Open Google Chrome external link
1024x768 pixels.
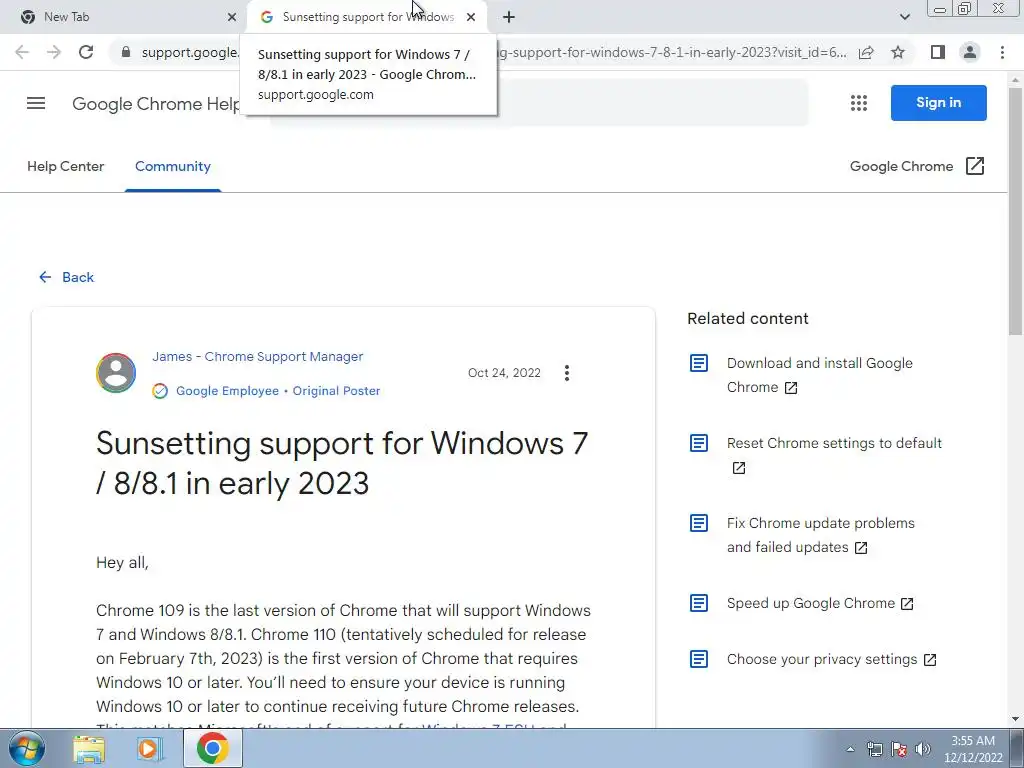click(x=917, y=167)
